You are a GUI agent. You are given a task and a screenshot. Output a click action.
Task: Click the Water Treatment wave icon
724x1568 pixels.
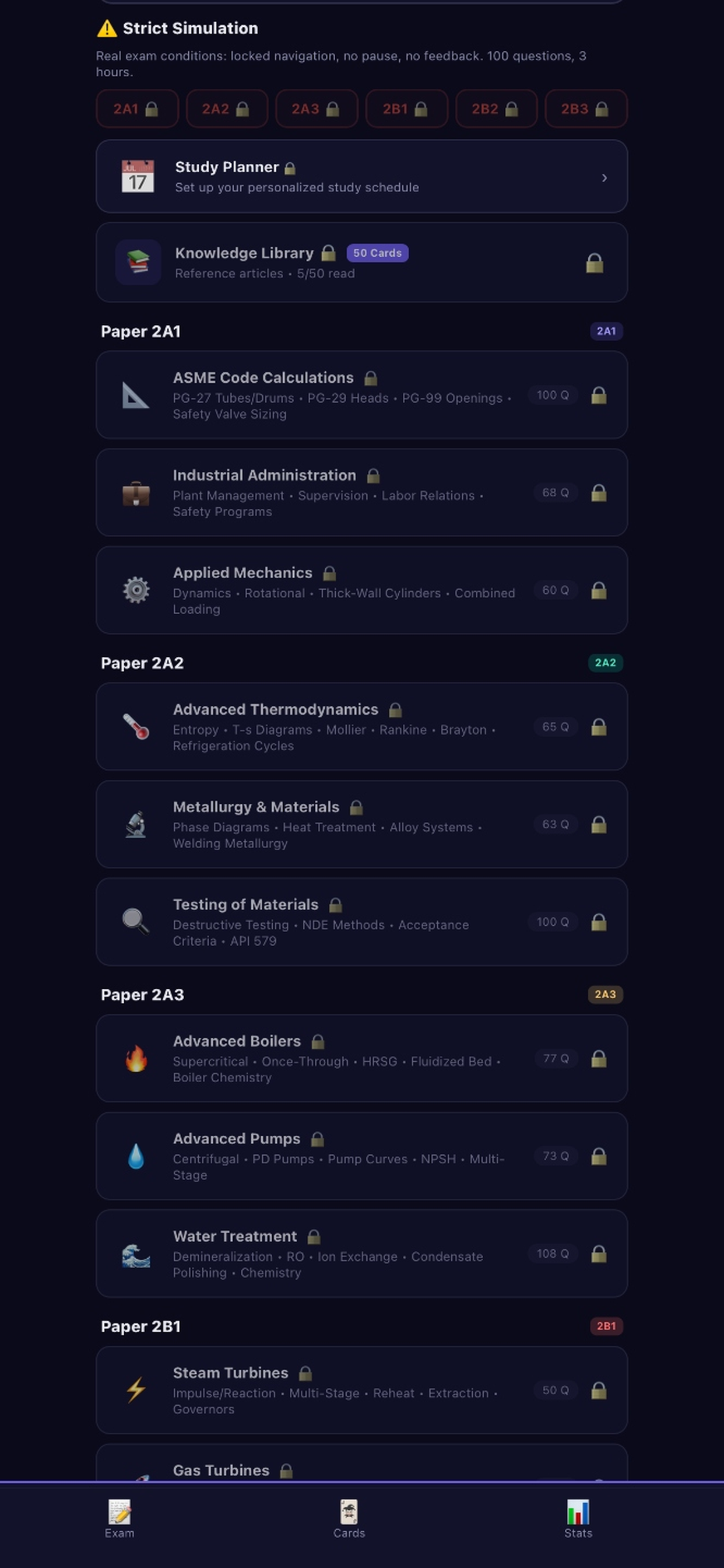point(136,1254)
